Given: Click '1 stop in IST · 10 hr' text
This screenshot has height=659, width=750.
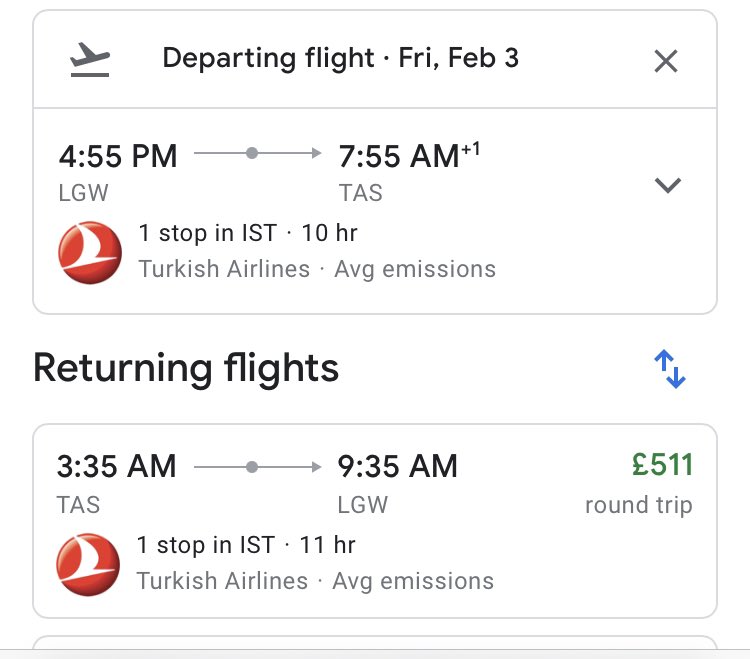Looking at the screenshot, I should [248, 233].
